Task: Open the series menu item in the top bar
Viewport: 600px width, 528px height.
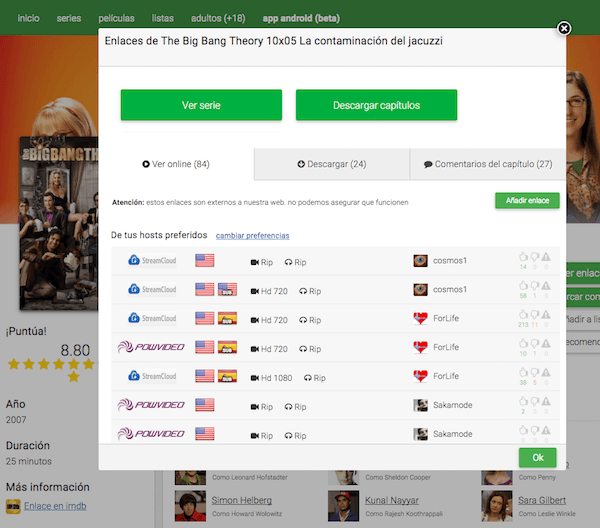Action: [69, 18]
